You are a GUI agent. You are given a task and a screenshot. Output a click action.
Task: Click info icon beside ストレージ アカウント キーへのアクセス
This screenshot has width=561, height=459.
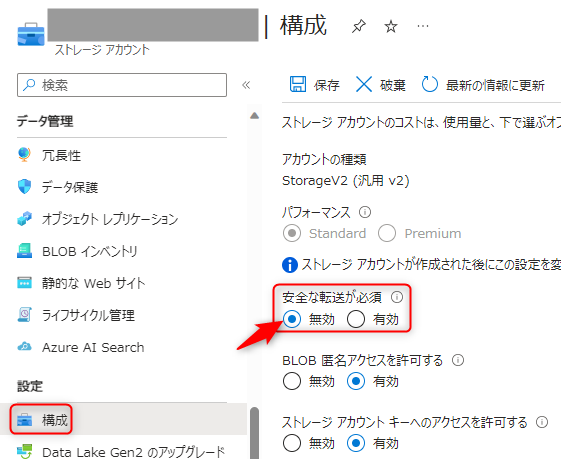(542, 422)
